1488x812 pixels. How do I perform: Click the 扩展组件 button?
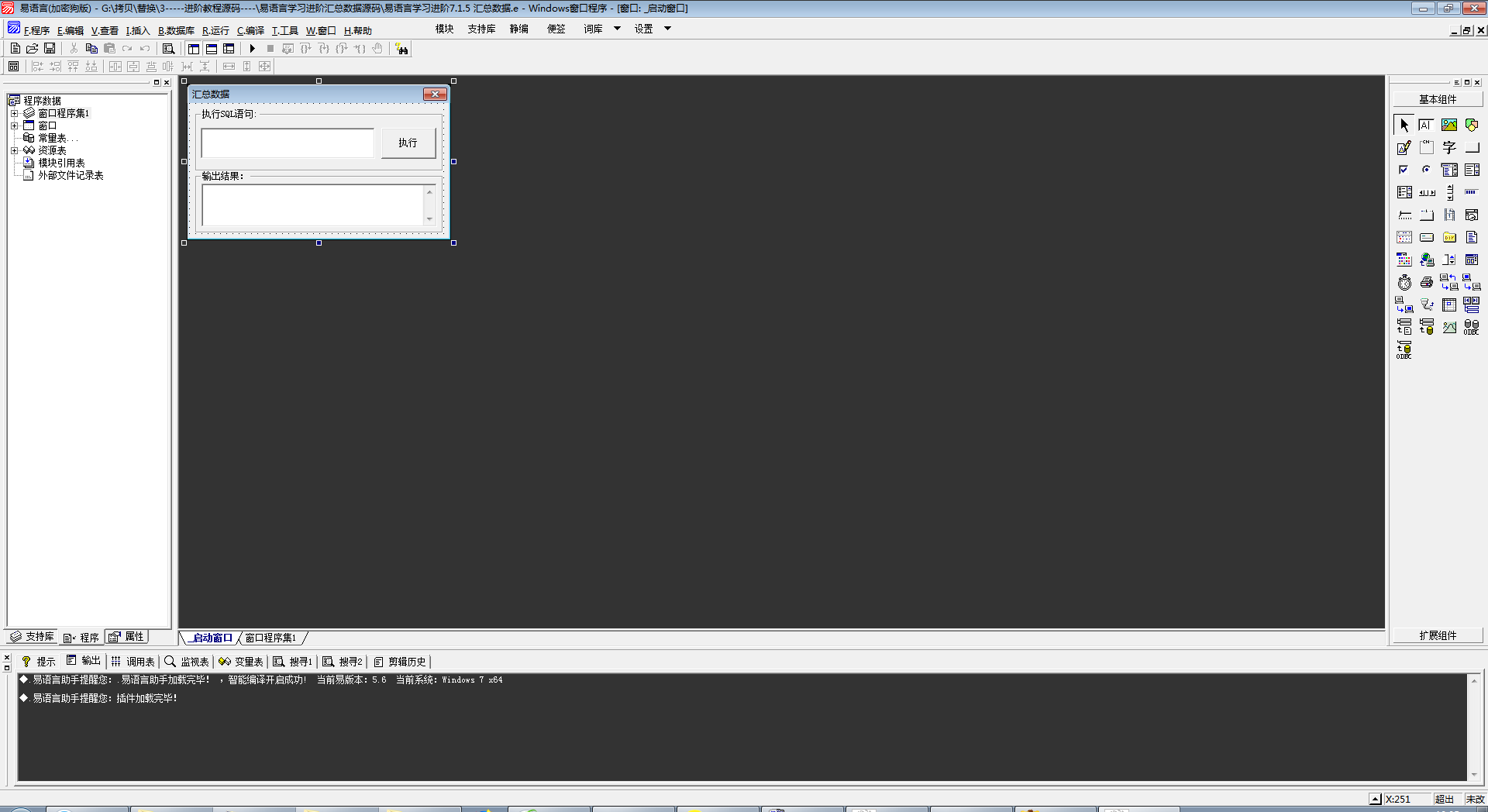1438,635
